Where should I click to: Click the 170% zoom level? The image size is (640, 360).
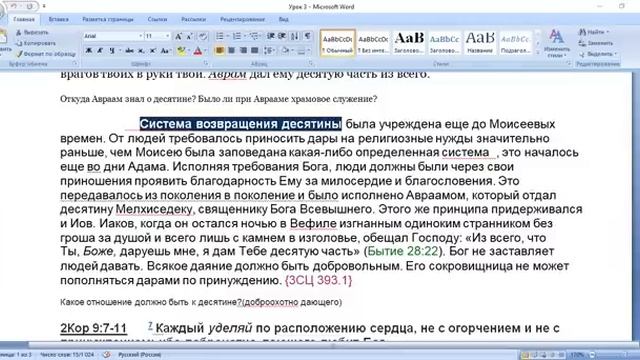pos(577,355)
